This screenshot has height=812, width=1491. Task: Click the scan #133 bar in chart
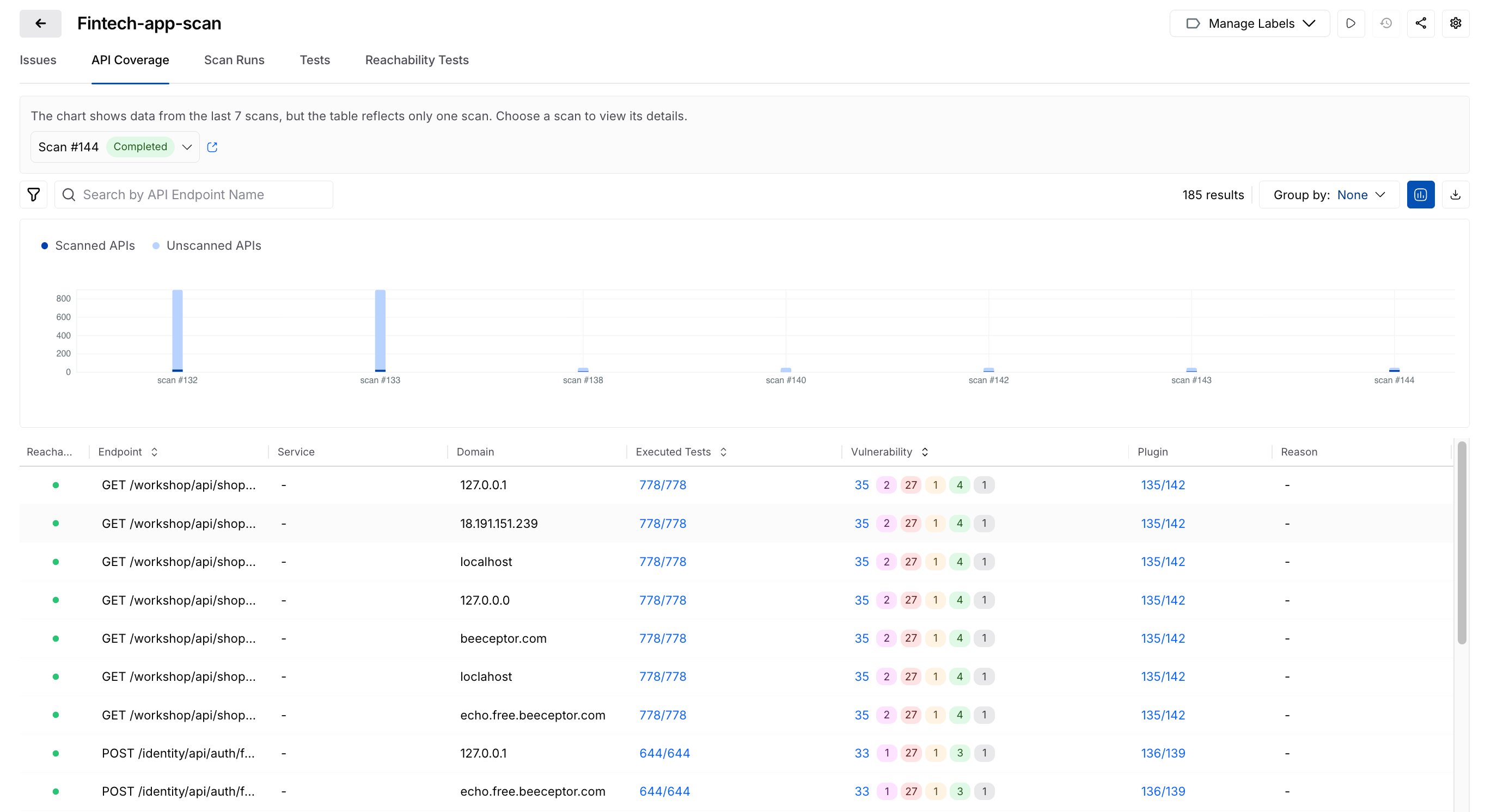[x=380, y=330]
